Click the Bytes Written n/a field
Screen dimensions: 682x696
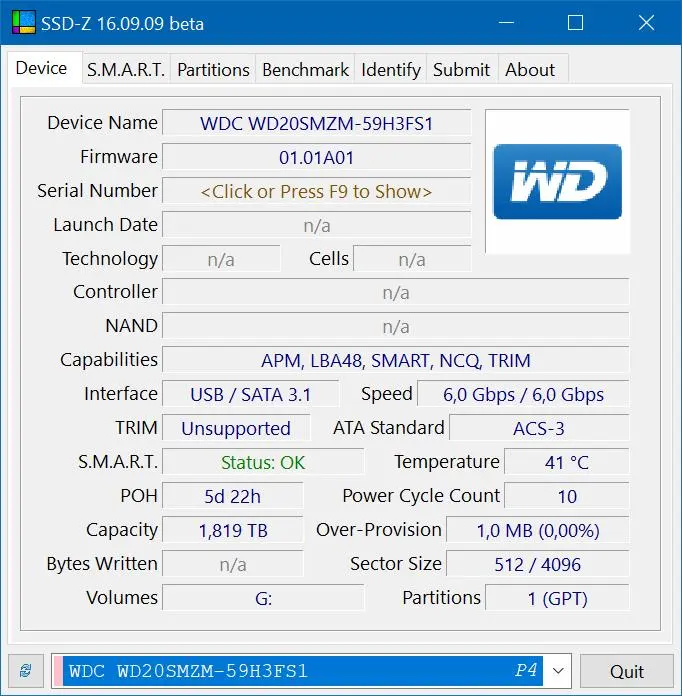pos(232,564)
